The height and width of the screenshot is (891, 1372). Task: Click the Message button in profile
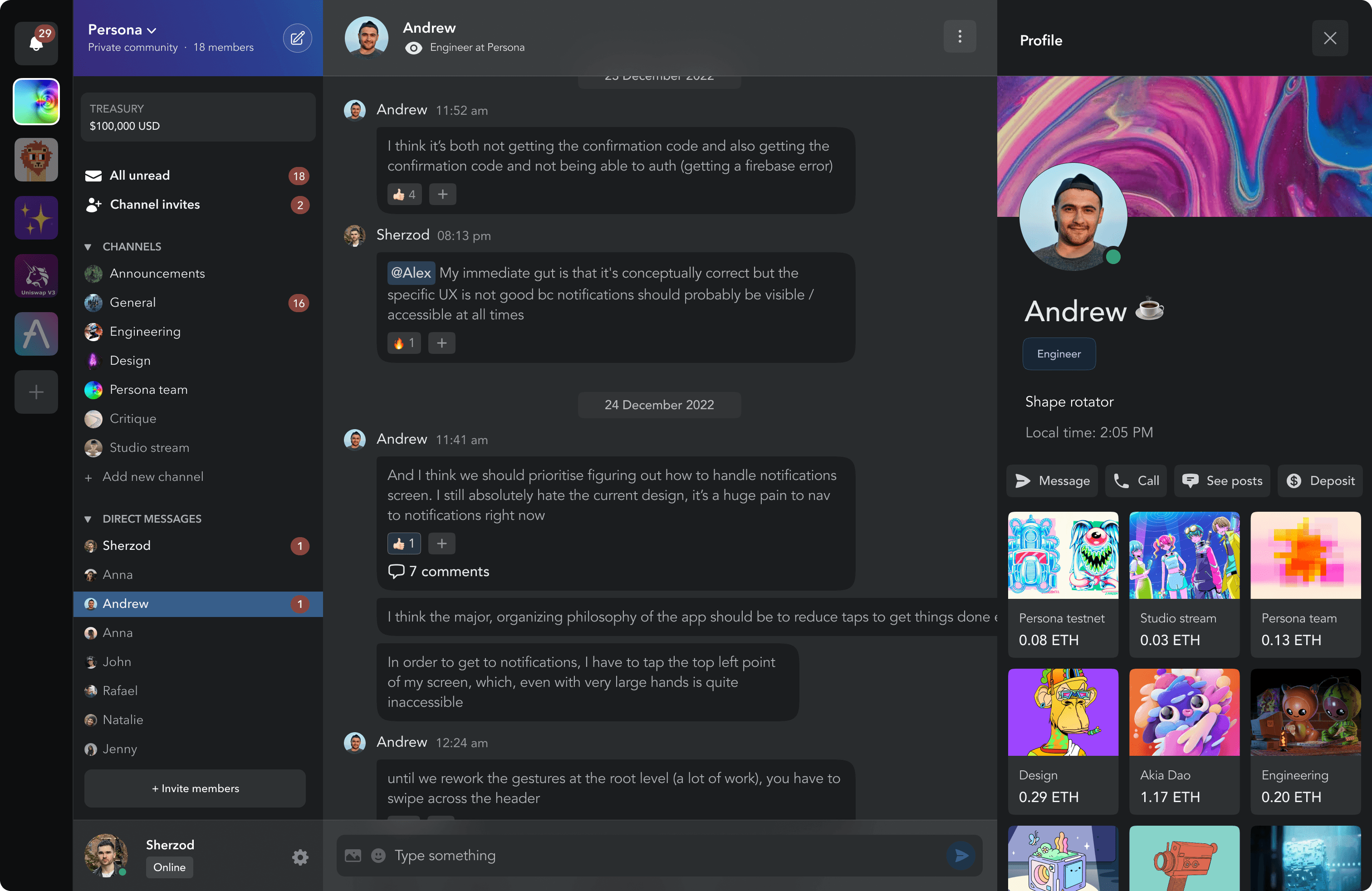[x=1052, y=480]
